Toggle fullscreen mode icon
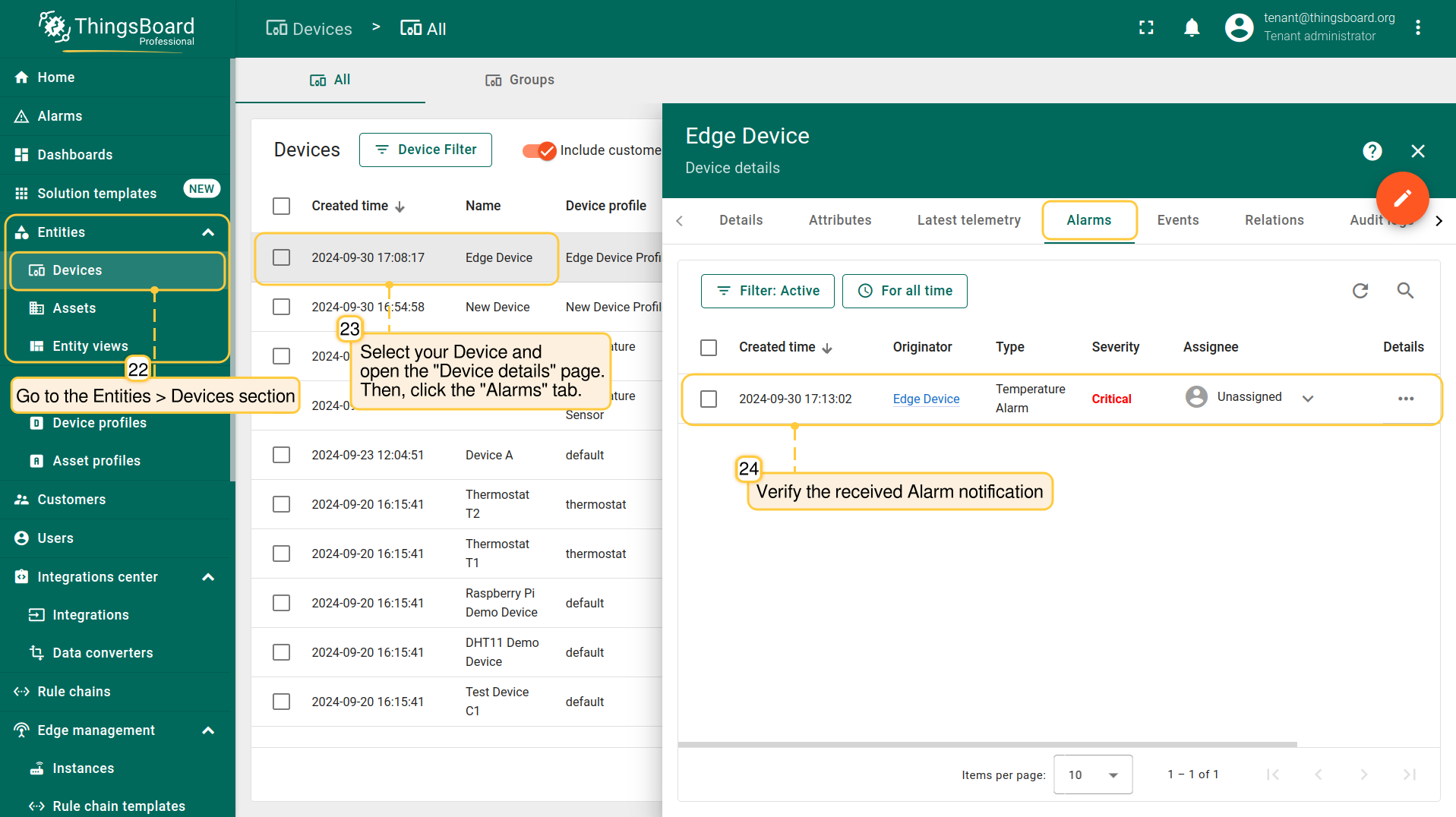This screenshot has height=817, width=1456. coord(1146,28)
